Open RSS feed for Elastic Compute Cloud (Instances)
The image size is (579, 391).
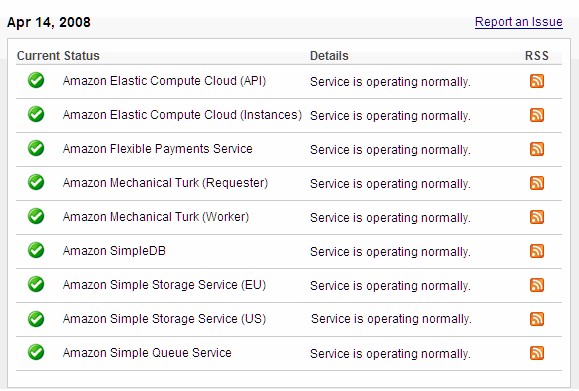click(x=537, y=115)
